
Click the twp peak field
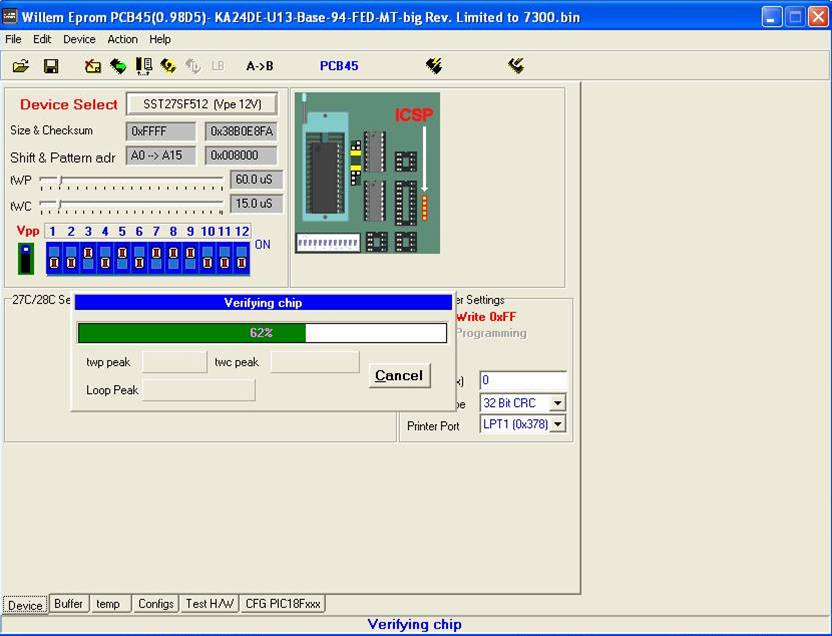click(175, 362)
